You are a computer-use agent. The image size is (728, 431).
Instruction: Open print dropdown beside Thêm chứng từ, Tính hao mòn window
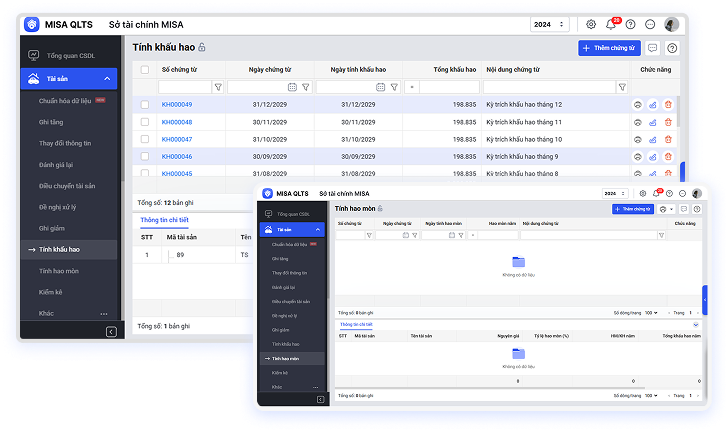pyautogui.click(x=666, y=209)
